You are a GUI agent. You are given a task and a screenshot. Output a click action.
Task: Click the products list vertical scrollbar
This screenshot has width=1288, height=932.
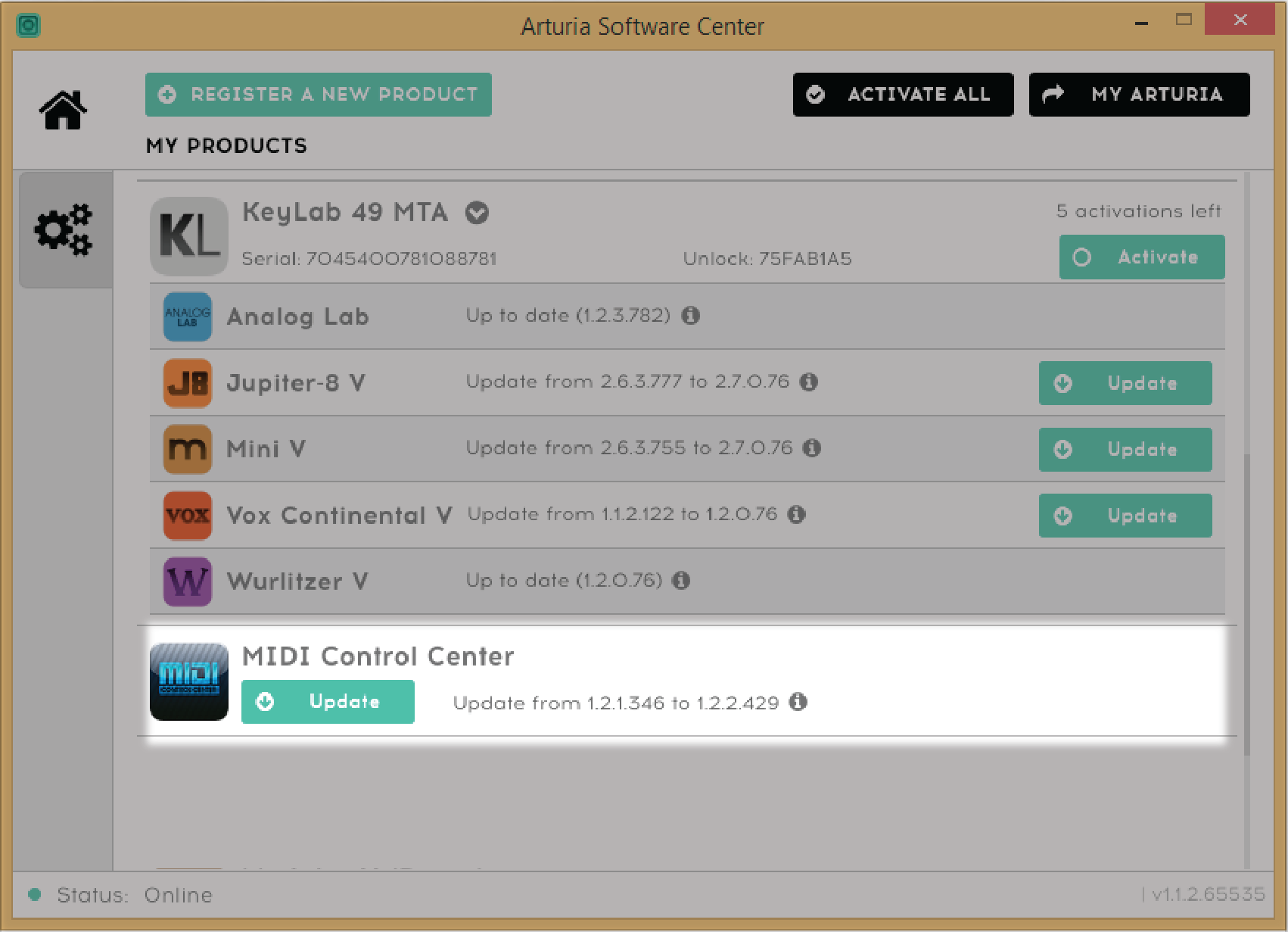pos(1246,603)
